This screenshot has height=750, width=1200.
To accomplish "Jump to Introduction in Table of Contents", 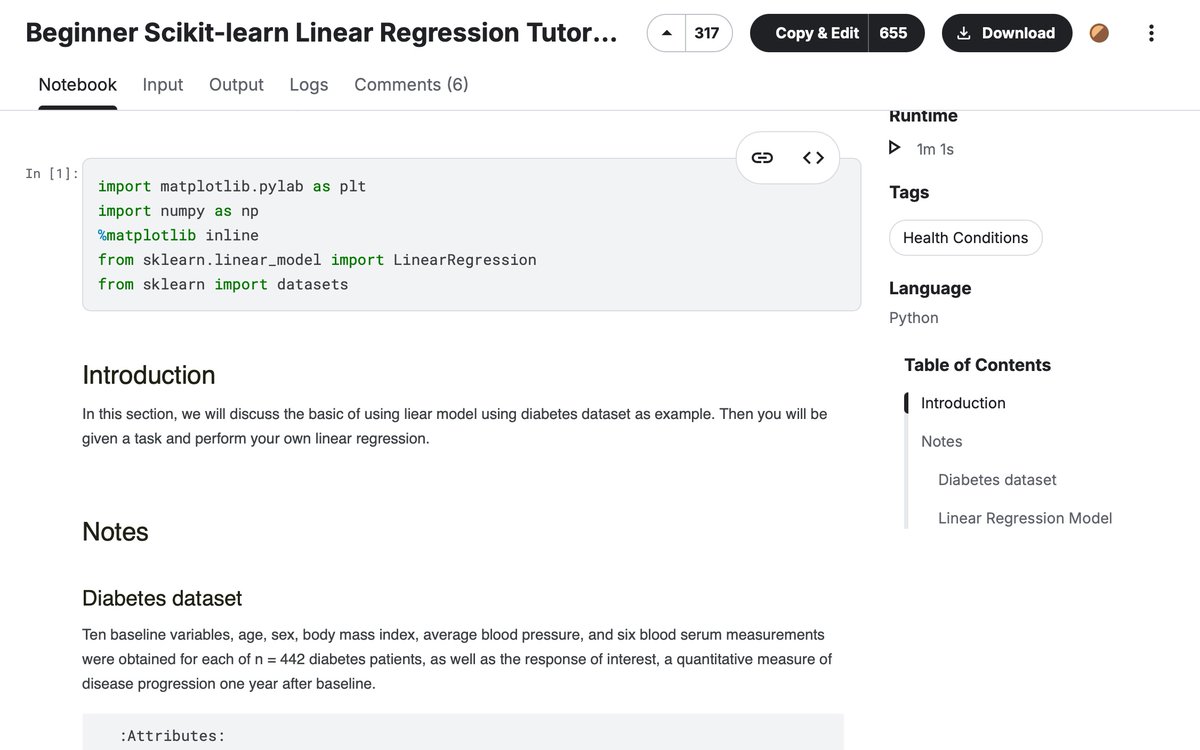I will [963, 403].
